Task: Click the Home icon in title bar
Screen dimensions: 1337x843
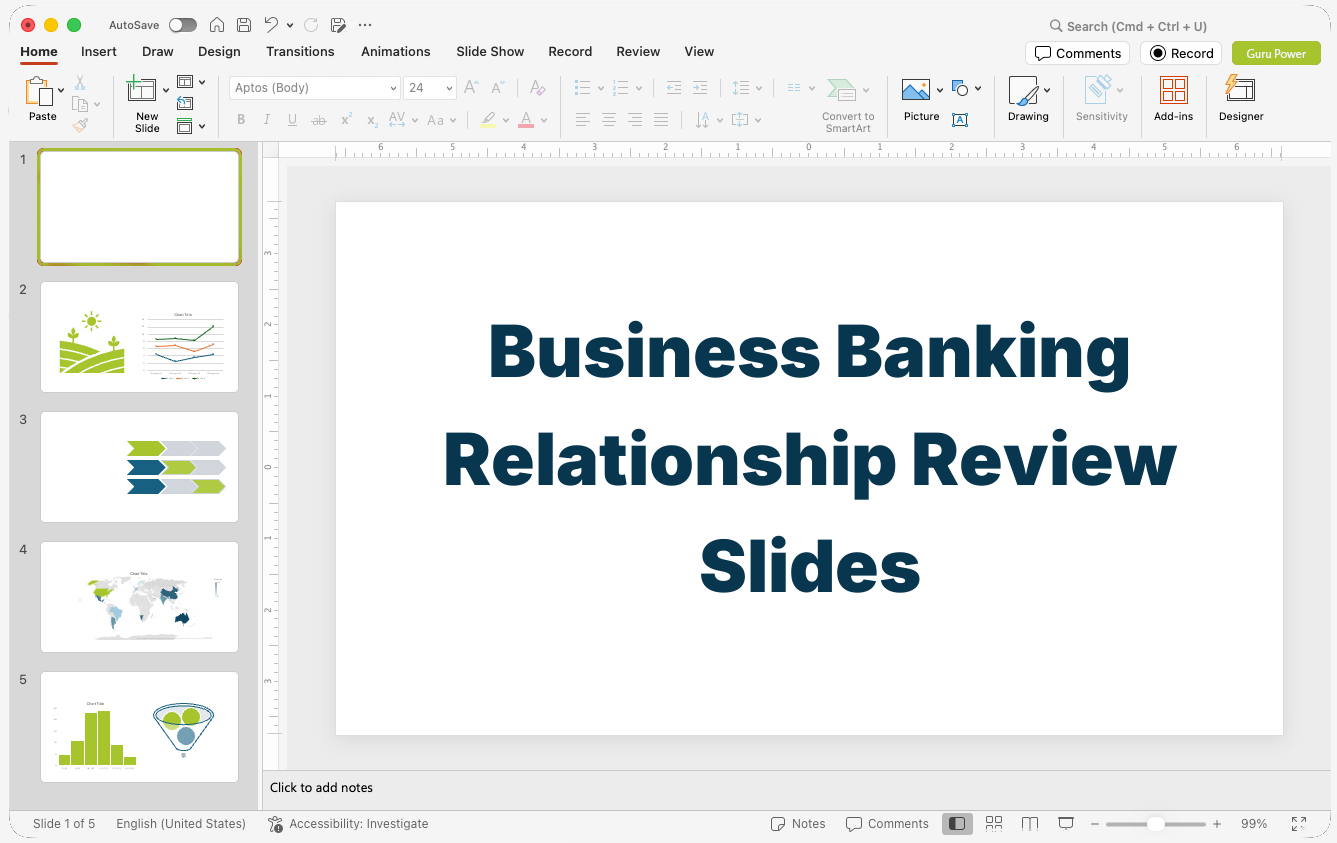Action: [217, 25]
